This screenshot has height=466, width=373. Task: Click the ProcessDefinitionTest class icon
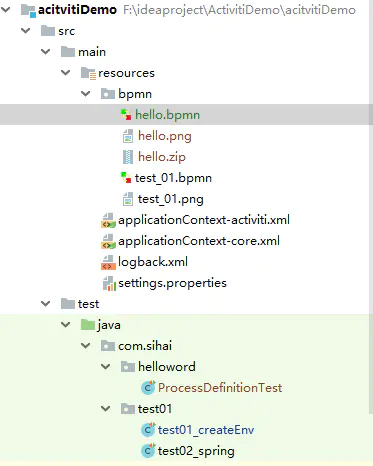[148, 388]
